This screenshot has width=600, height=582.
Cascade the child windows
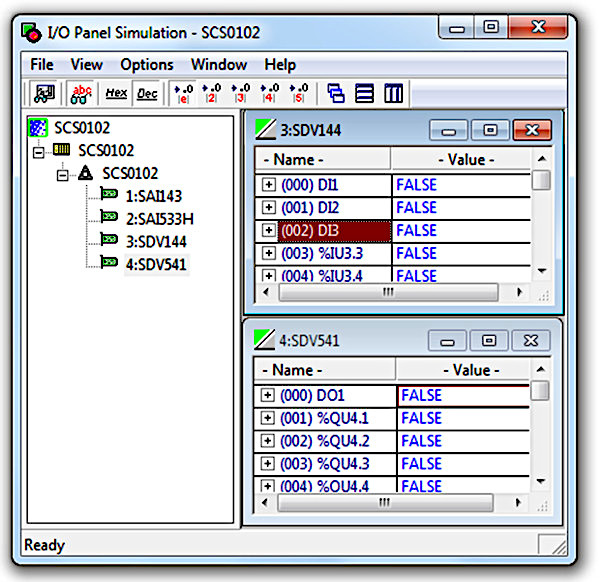336,93
